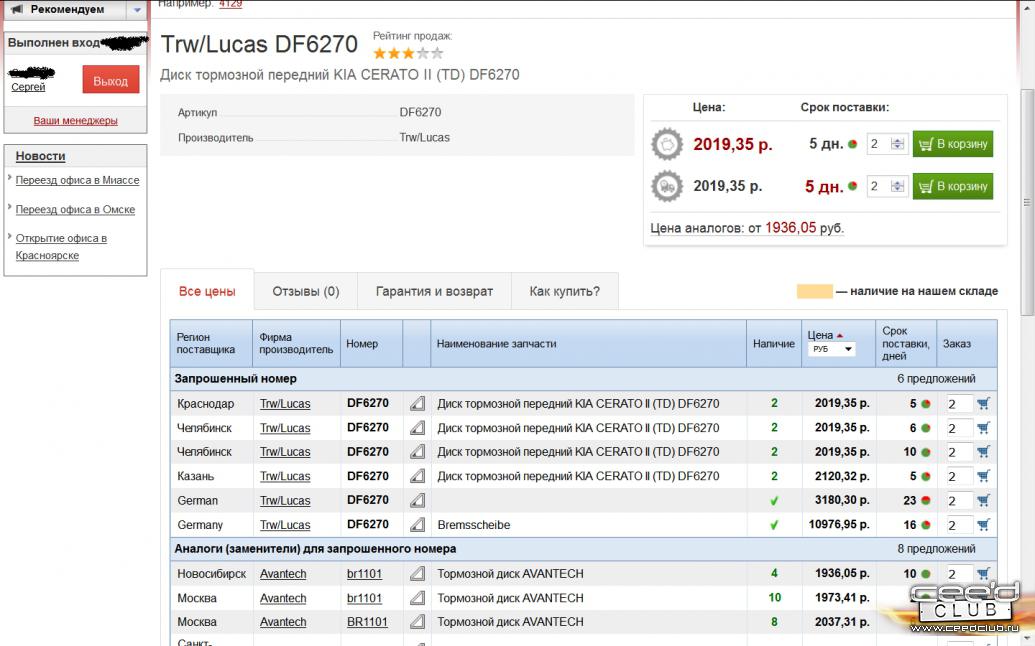Open note icon in Москва 1973,41 row
Screen dimensions: 1035x646
point(417,598)
